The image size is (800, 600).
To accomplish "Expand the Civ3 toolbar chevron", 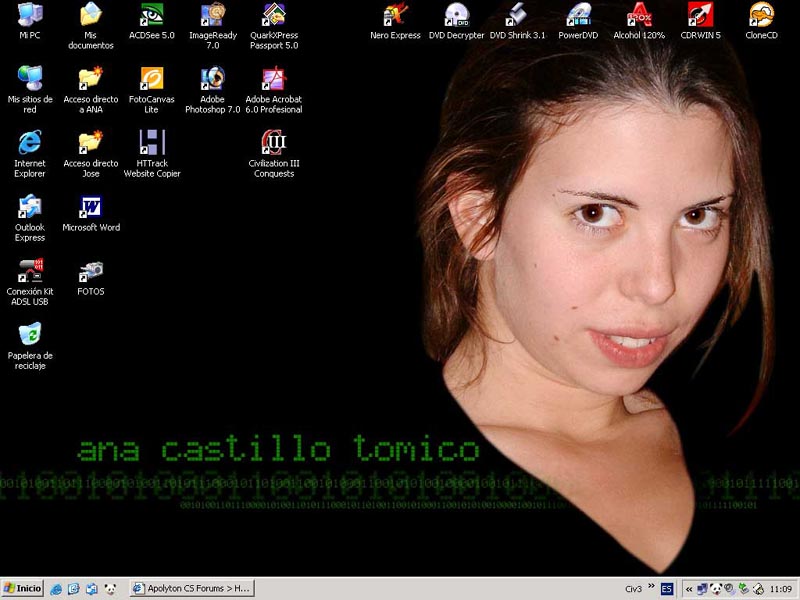I will [x=651, y=588].
